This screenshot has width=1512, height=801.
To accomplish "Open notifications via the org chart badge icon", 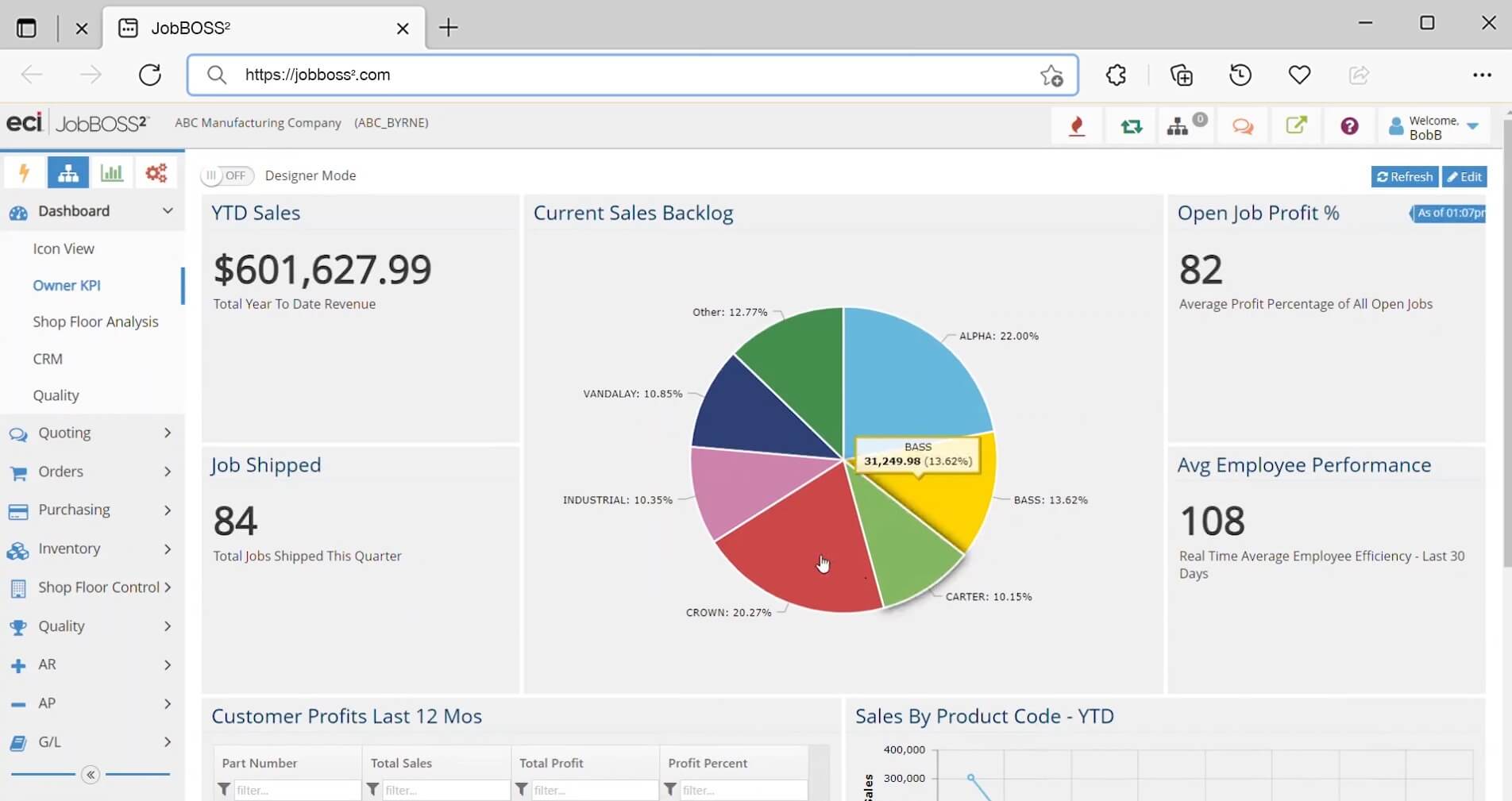I will click(1182, 126).
